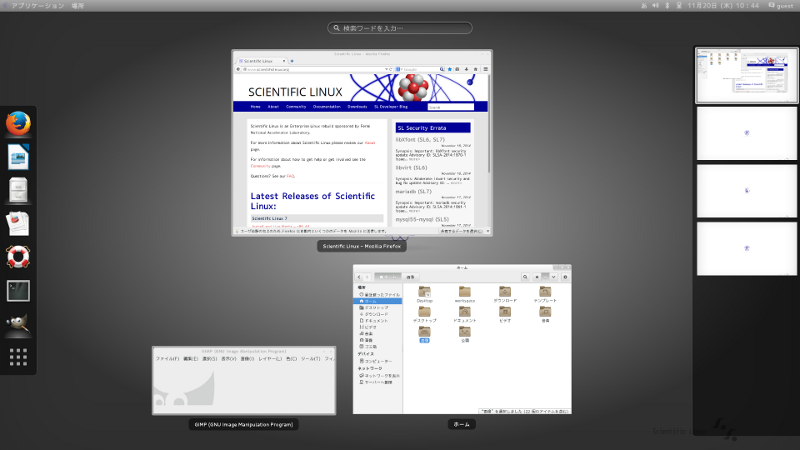
Task: Select コンピューター in Files sidebar
Action: point(378,361)
